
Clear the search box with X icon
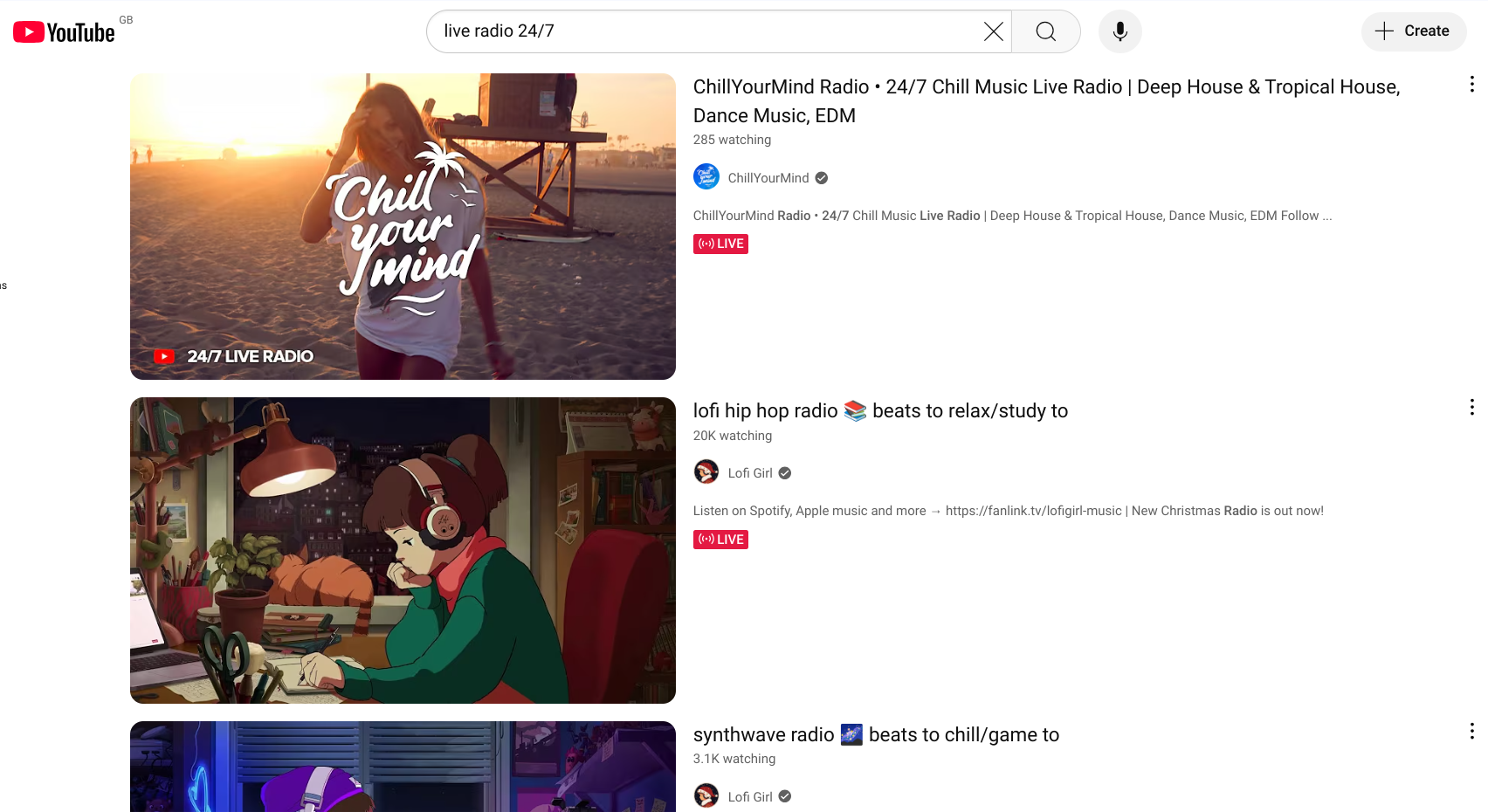pos(993,31)
